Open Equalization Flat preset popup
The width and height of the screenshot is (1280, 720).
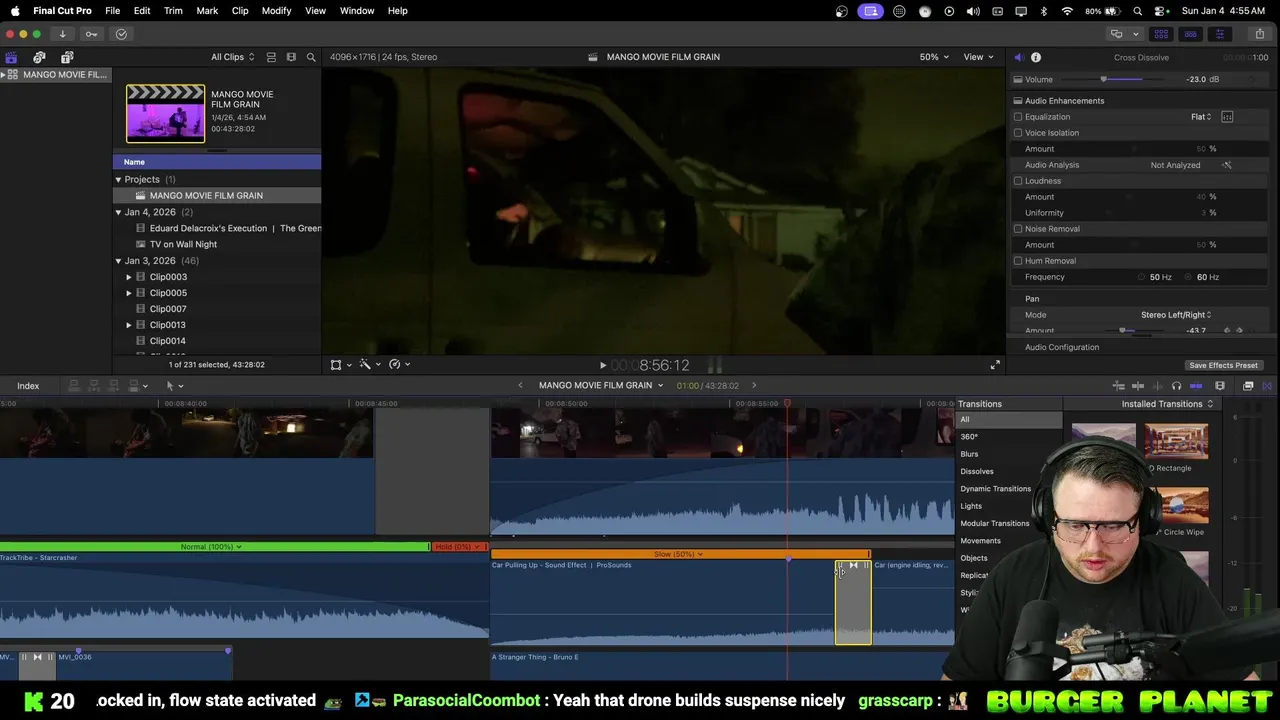tap(1201, 117)
